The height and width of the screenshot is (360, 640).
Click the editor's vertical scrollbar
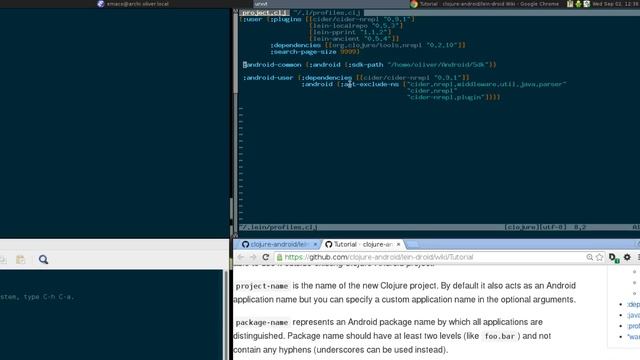(x=235, y=122)
